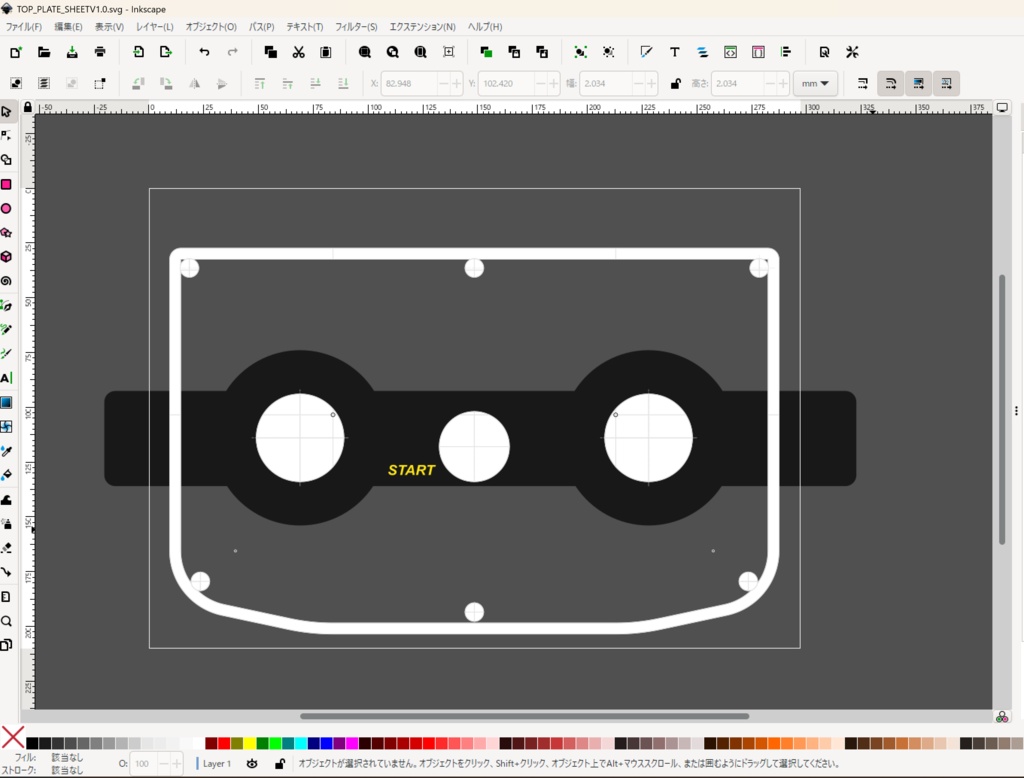The width and height of the screenshot is (1024, 778).
Task: Activate the Text tool in the toolbox
Action: (x=6, y=378)
